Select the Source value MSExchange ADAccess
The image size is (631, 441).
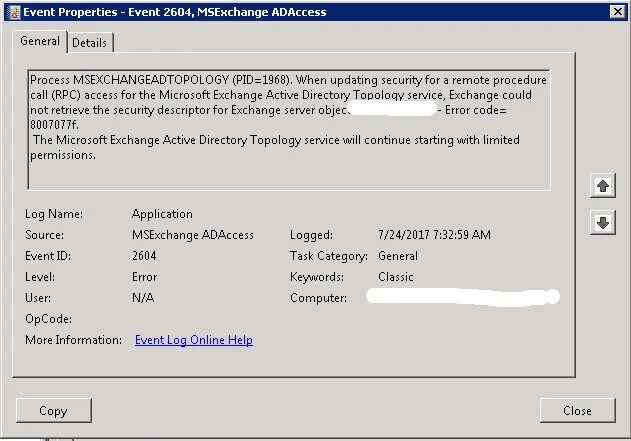[x=193, y=235]
